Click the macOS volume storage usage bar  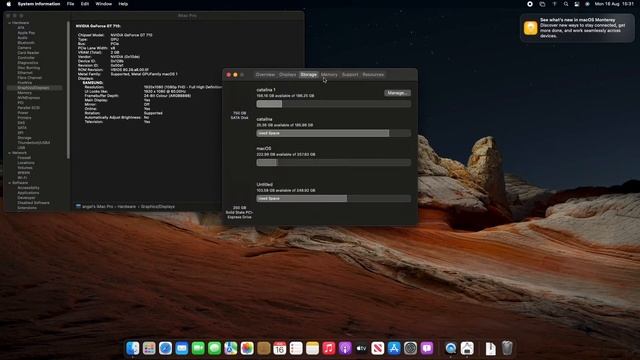pos(333,162)
